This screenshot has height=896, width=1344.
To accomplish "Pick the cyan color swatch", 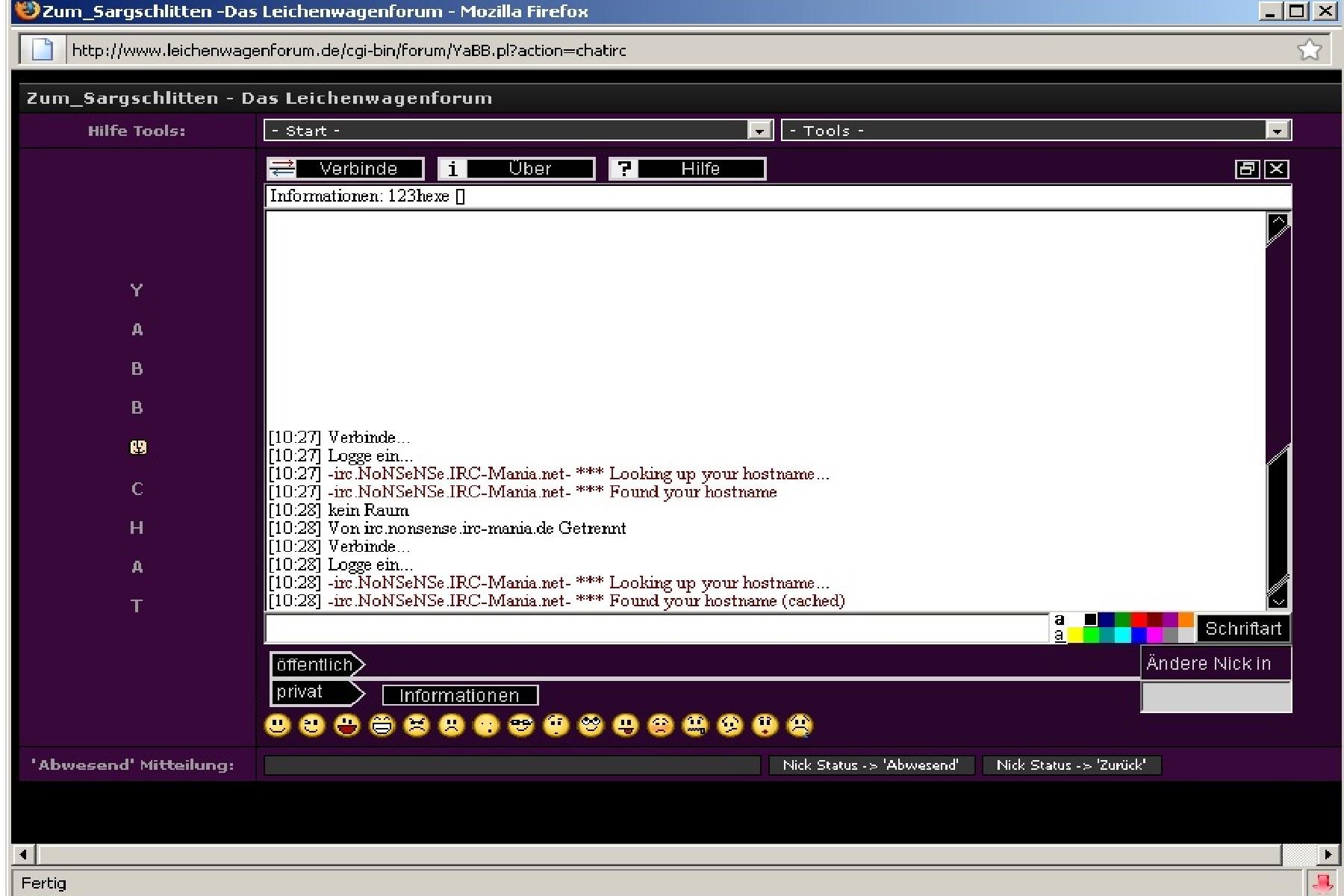I will pyautogui.click(x=1123, y=635).
